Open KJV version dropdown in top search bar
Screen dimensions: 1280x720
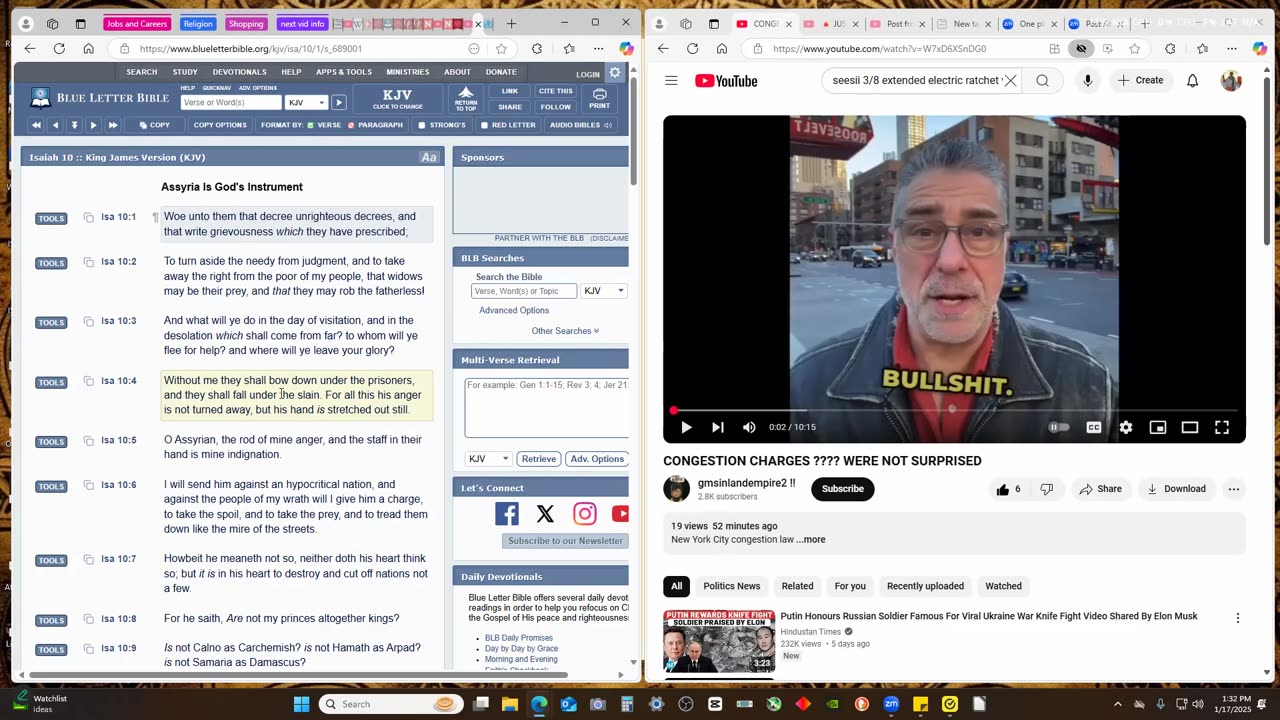pyautogui.click(x=306, y=102)
